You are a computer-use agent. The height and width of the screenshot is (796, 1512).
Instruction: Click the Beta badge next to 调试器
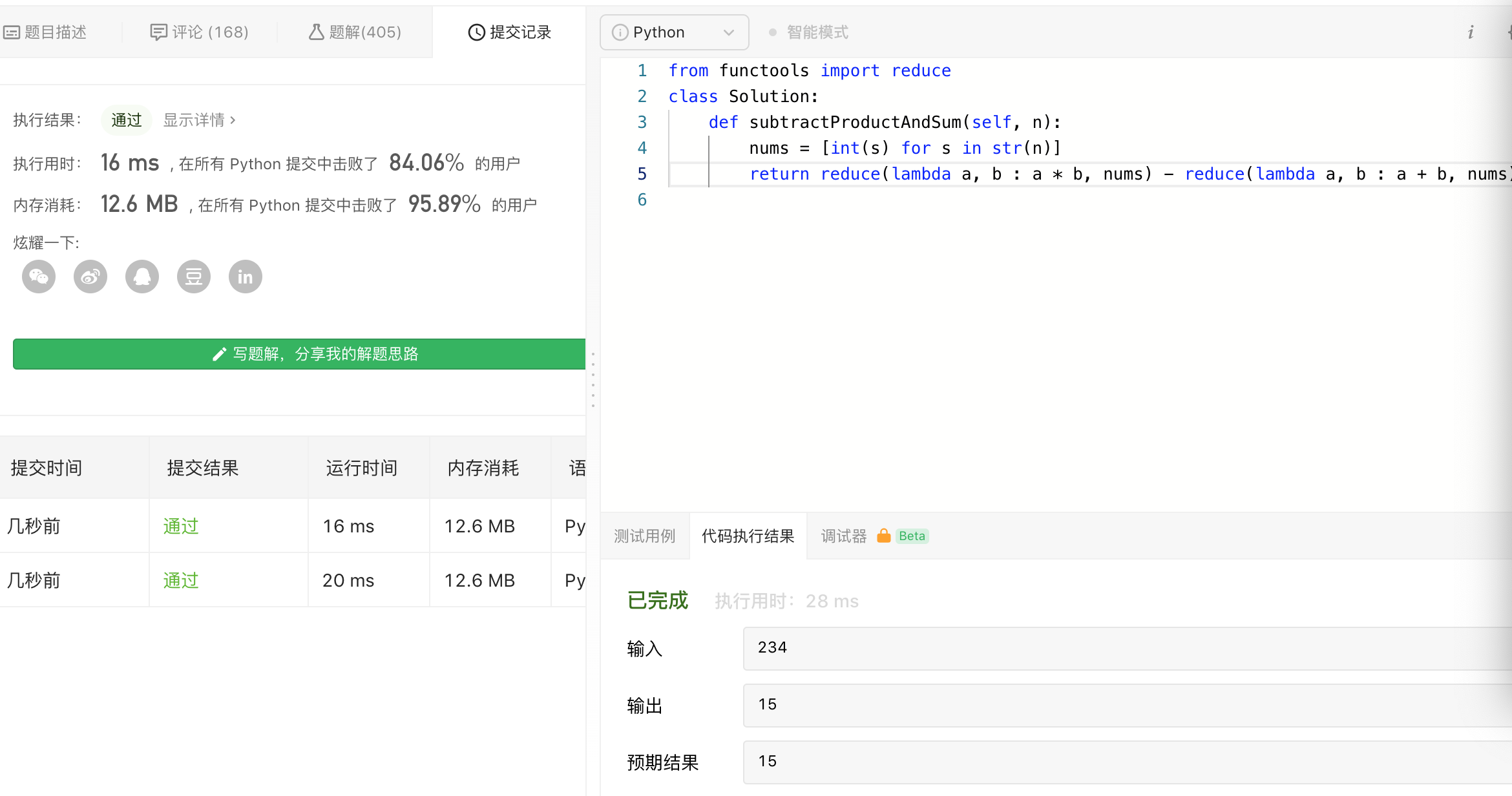point(912,536)
